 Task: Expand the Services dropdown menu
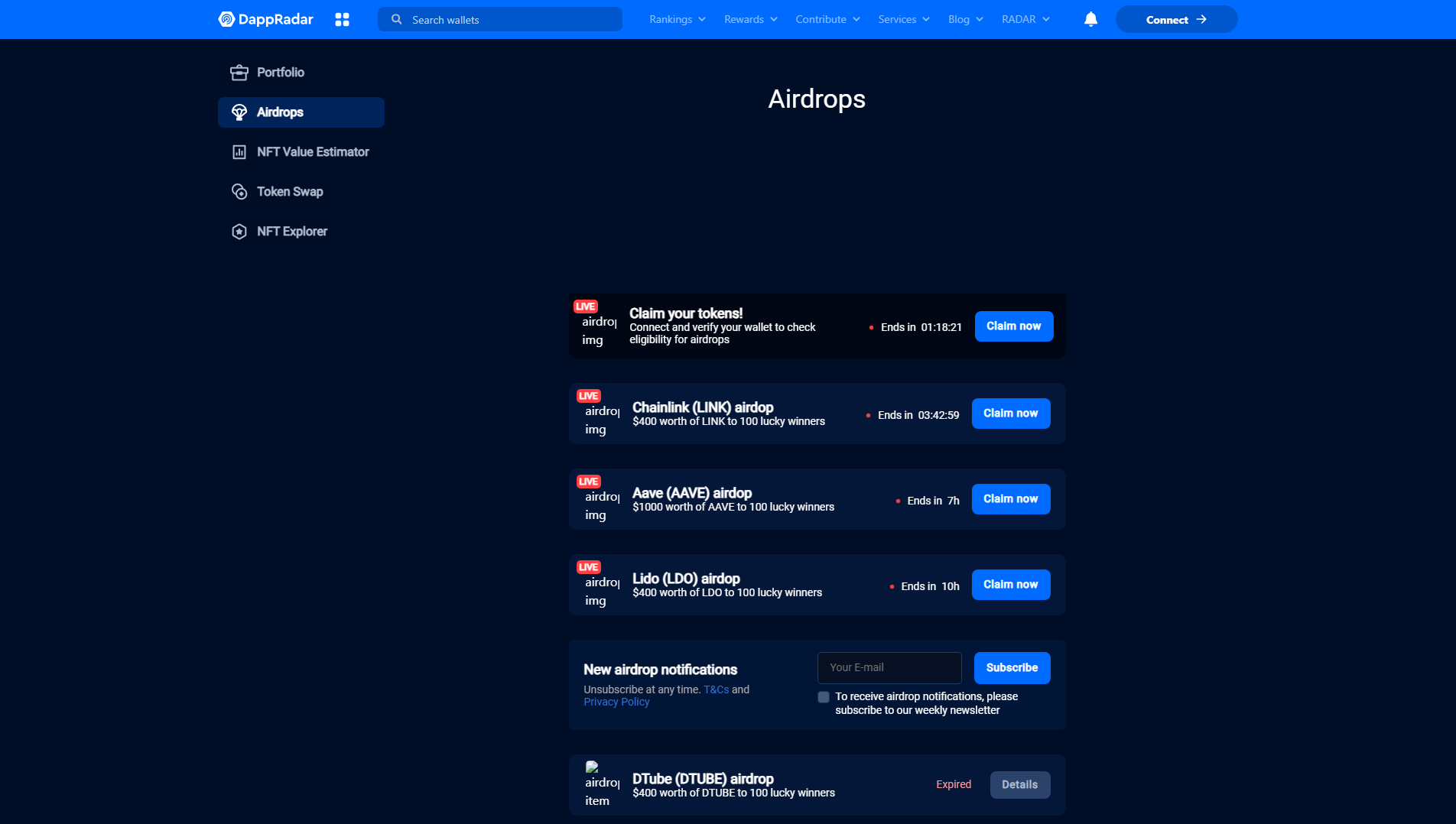904,19
